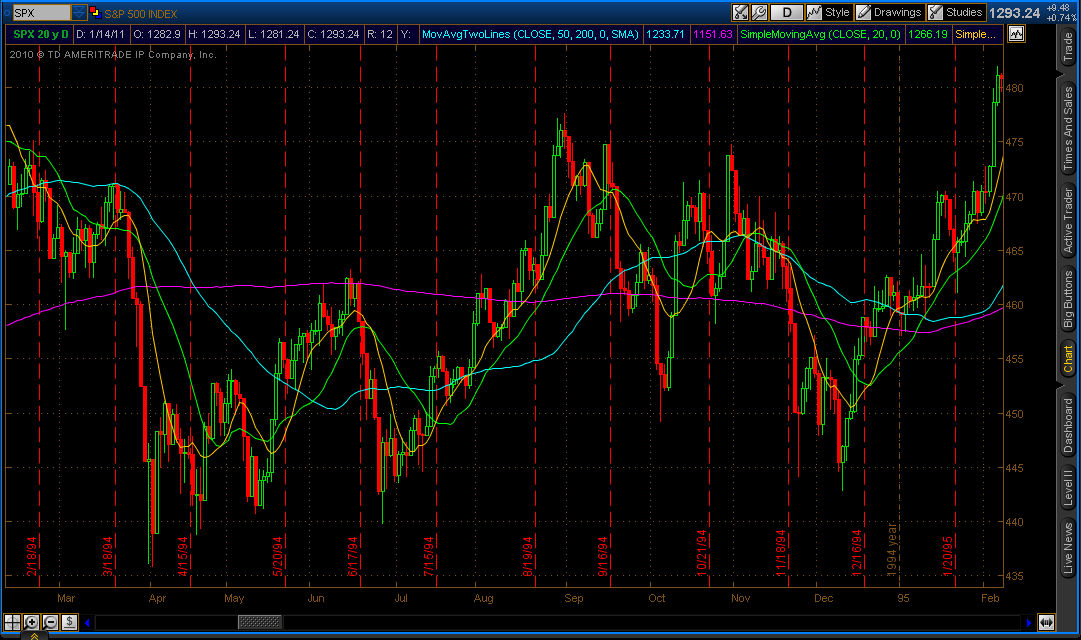Viewport: 1081px width, 640px height.
Task: Switch to Big Buttons side tab
Action: tap(1069, 300)
